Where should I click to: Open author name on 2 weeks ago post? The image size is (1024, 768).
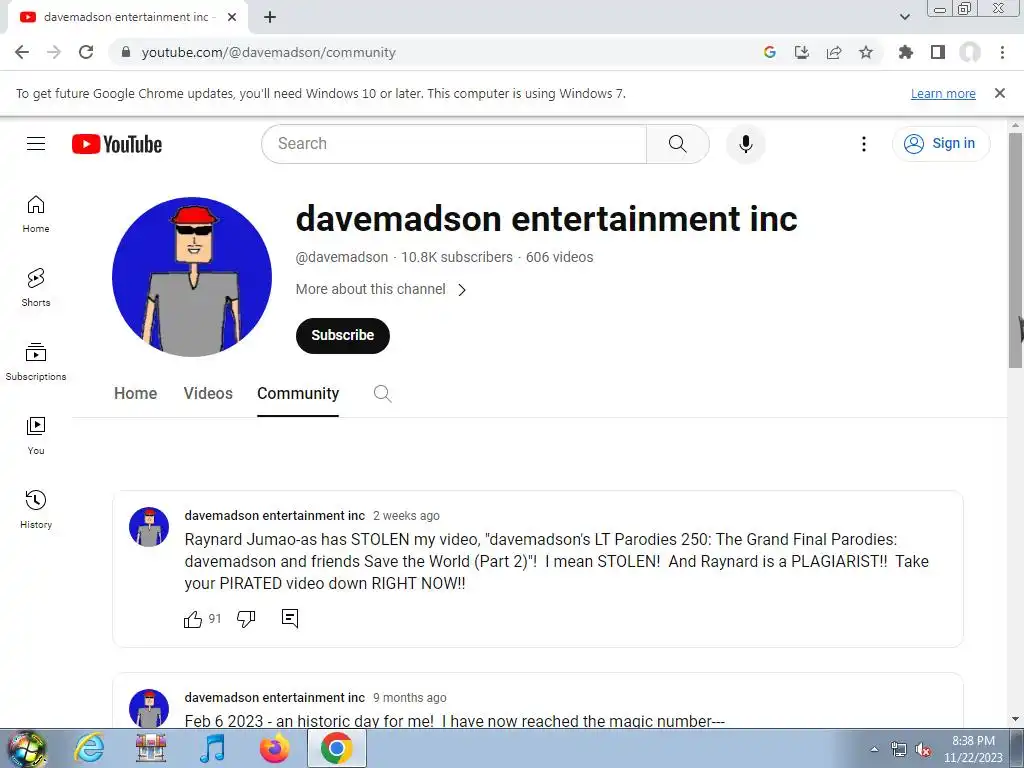pos(275,515)
